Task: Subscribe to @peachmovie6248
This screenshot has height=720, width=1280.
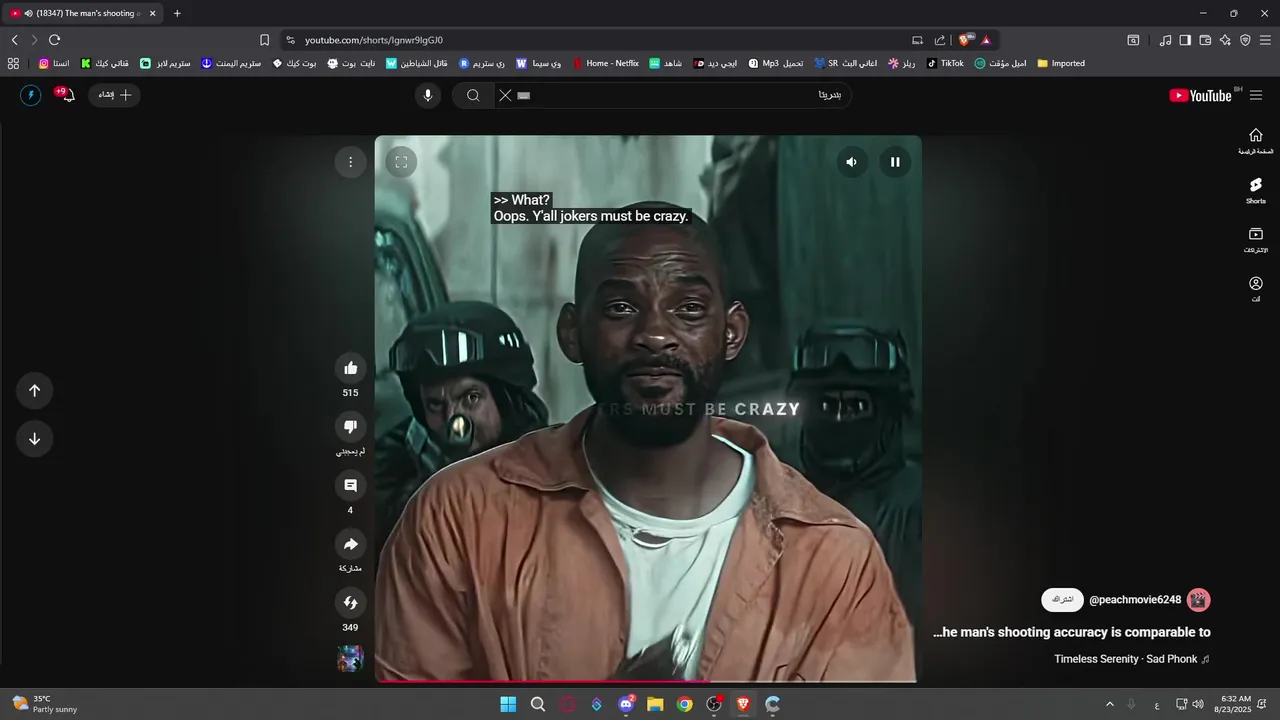Action: point(1063,600)
